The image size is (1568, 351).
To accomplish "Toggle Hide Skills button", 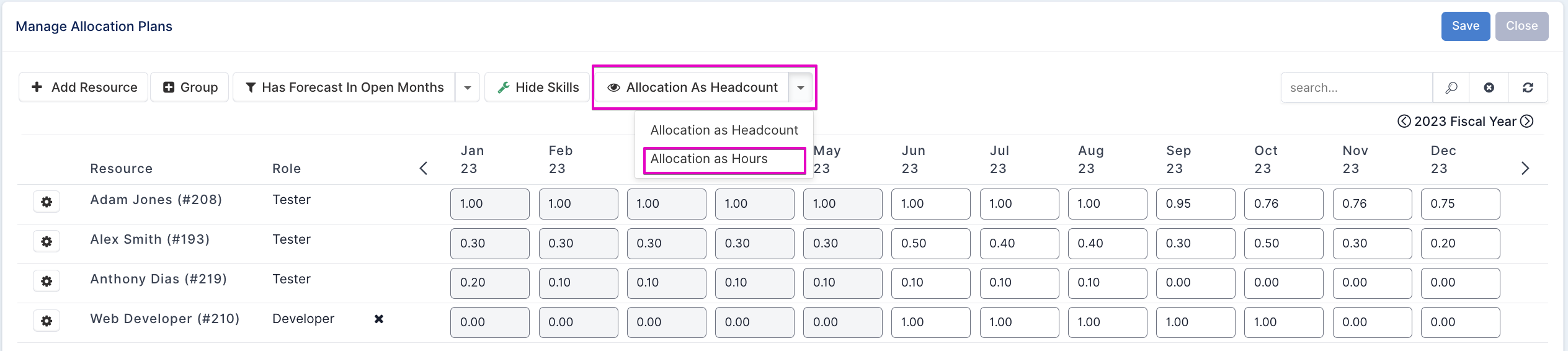I will click(x=538, y=87).
